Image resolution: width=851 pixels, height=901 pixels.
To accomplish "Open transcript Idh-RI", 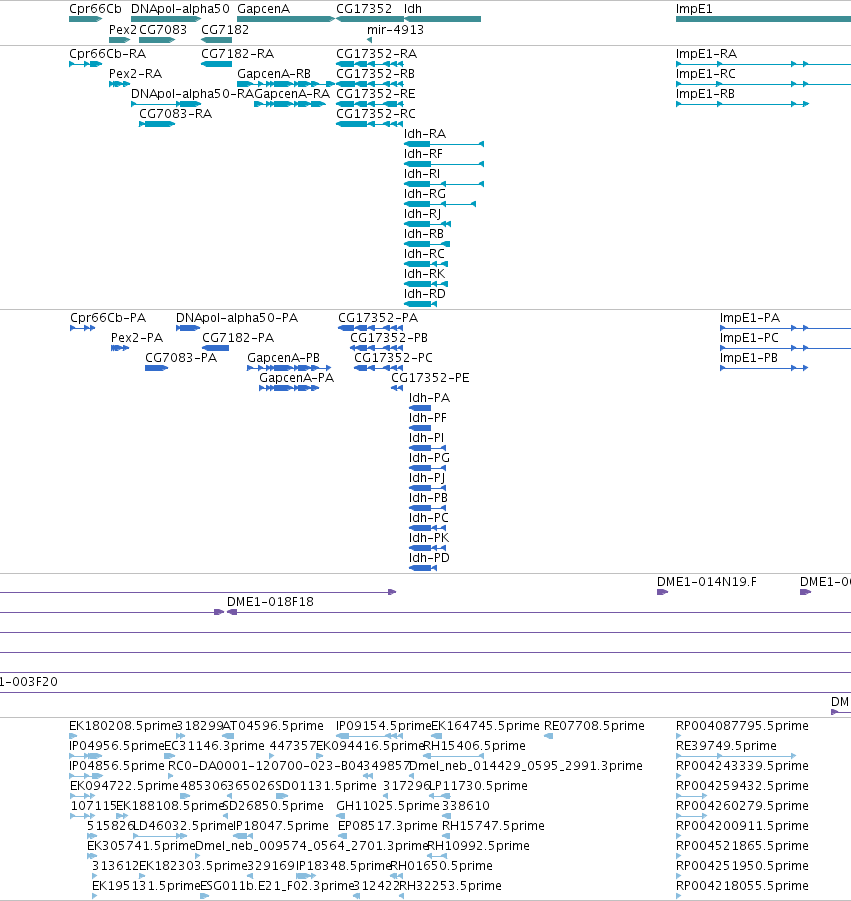I will [x=422, y=174].
